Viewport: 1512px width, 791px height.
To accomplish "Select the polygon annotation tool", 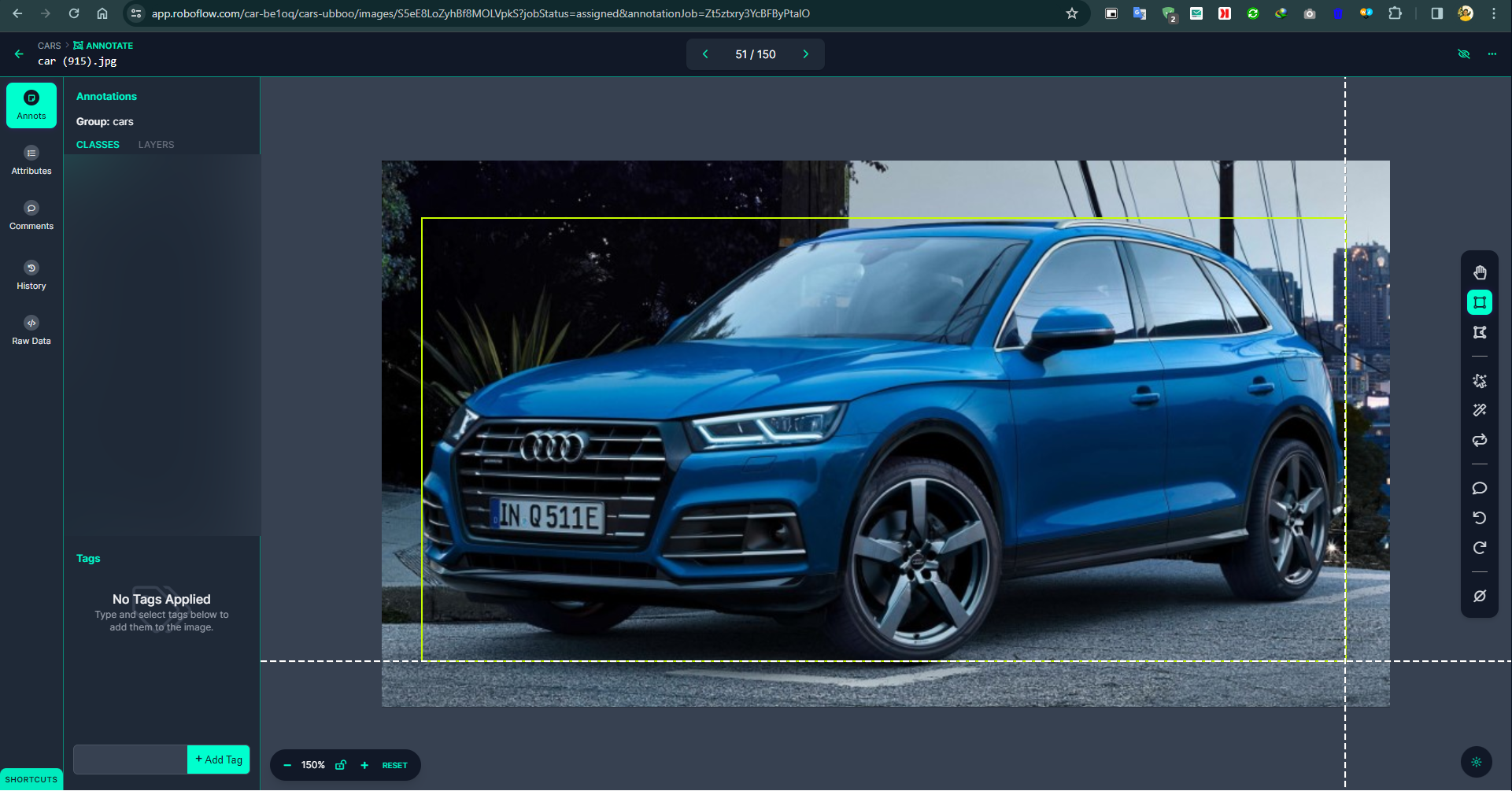I will point(1480,332).
